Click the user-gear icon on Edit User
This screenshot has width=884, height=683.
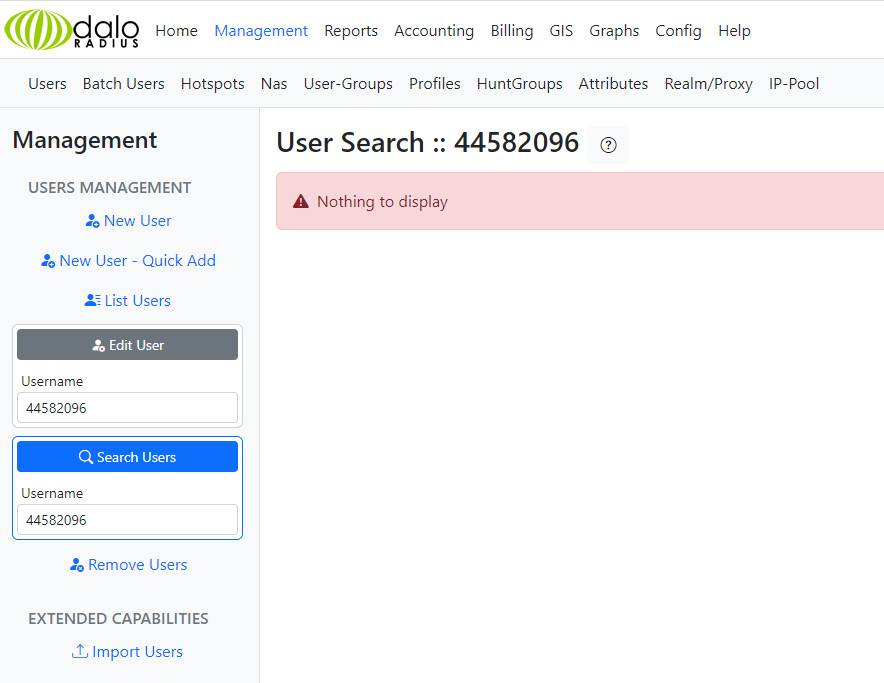click(x=99, y=345)
